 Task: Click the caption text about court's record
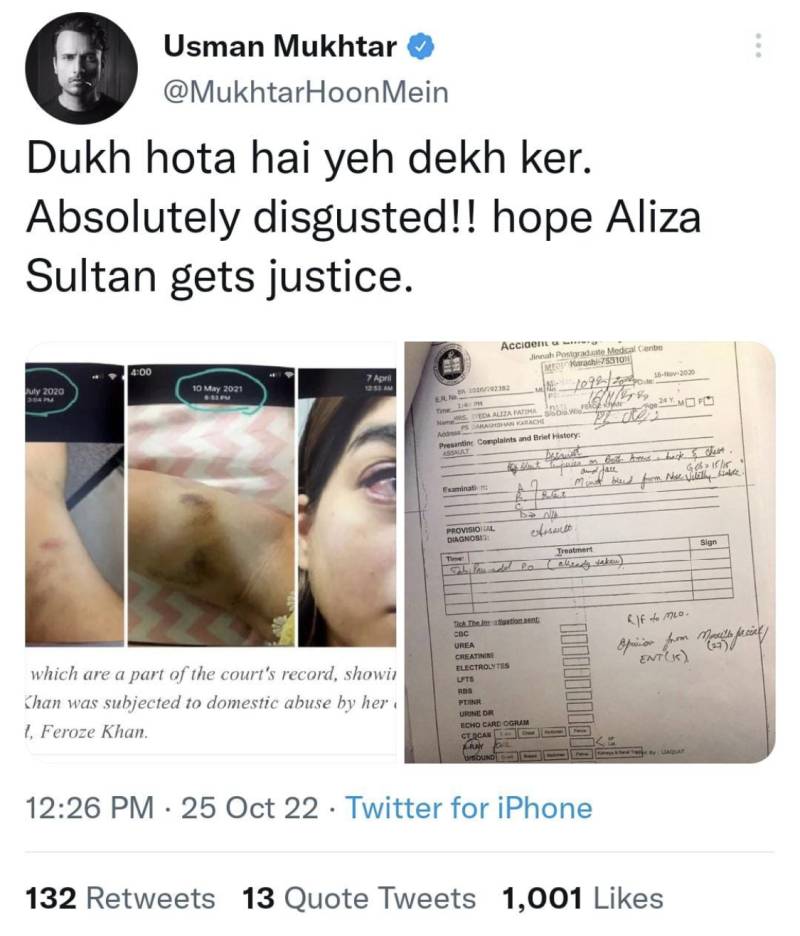(x=211, y=703)
